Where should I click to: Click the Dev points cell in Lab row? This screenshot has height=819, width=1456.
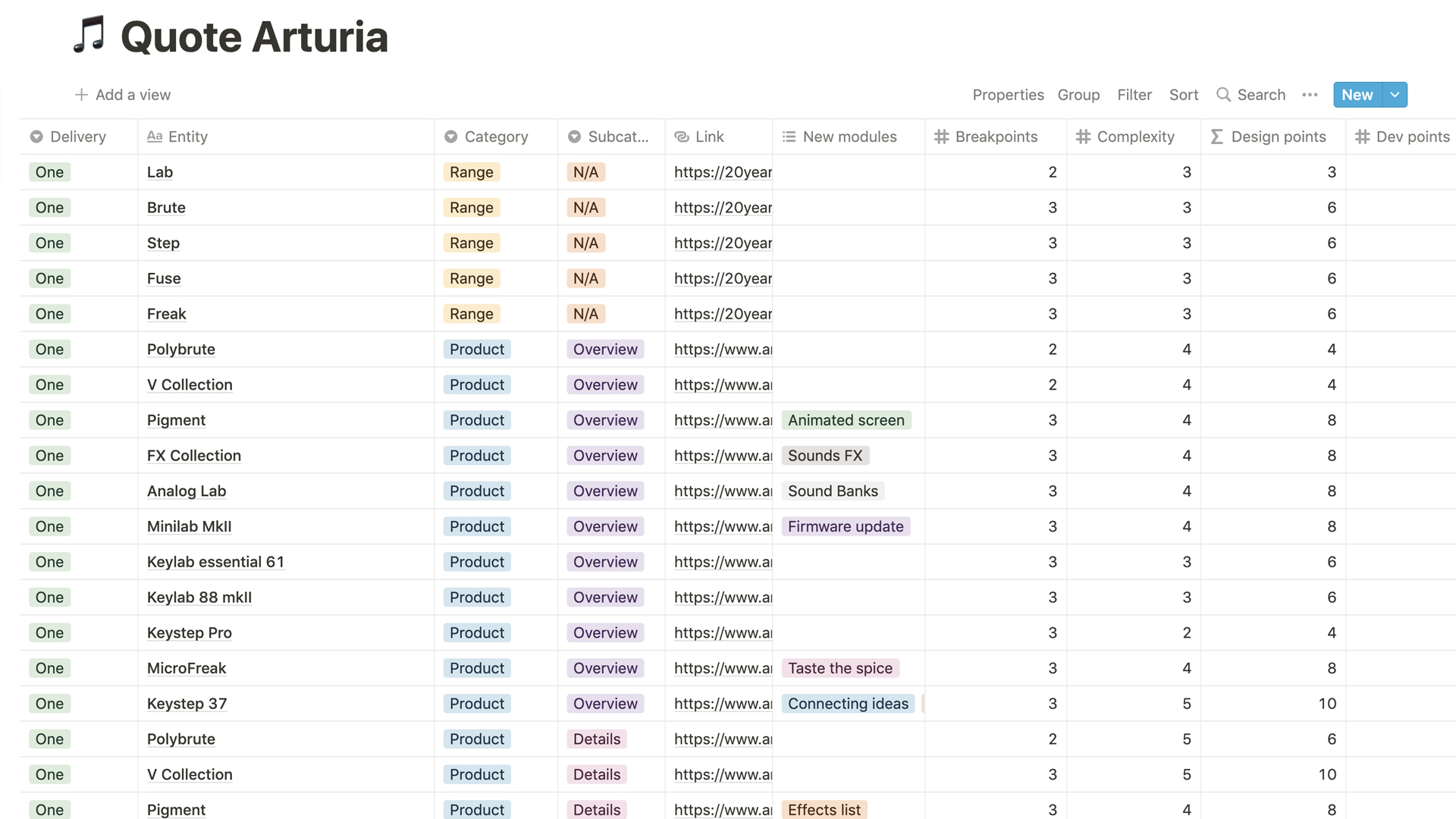pos(1401,172)
